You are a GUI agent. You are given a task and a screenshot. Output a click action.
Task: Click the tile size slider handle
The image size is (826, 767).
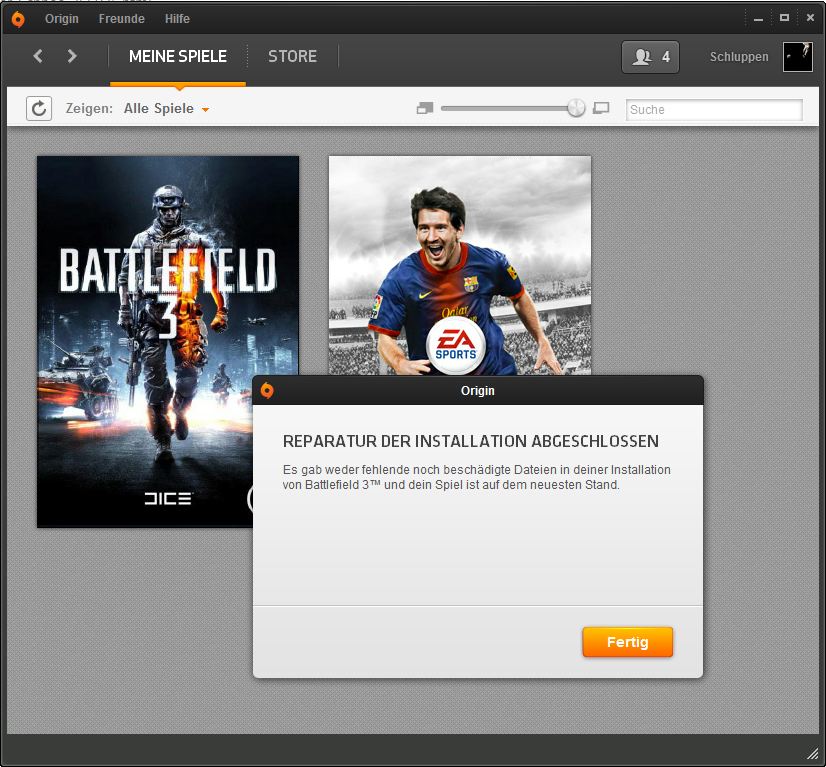point(576,108)
